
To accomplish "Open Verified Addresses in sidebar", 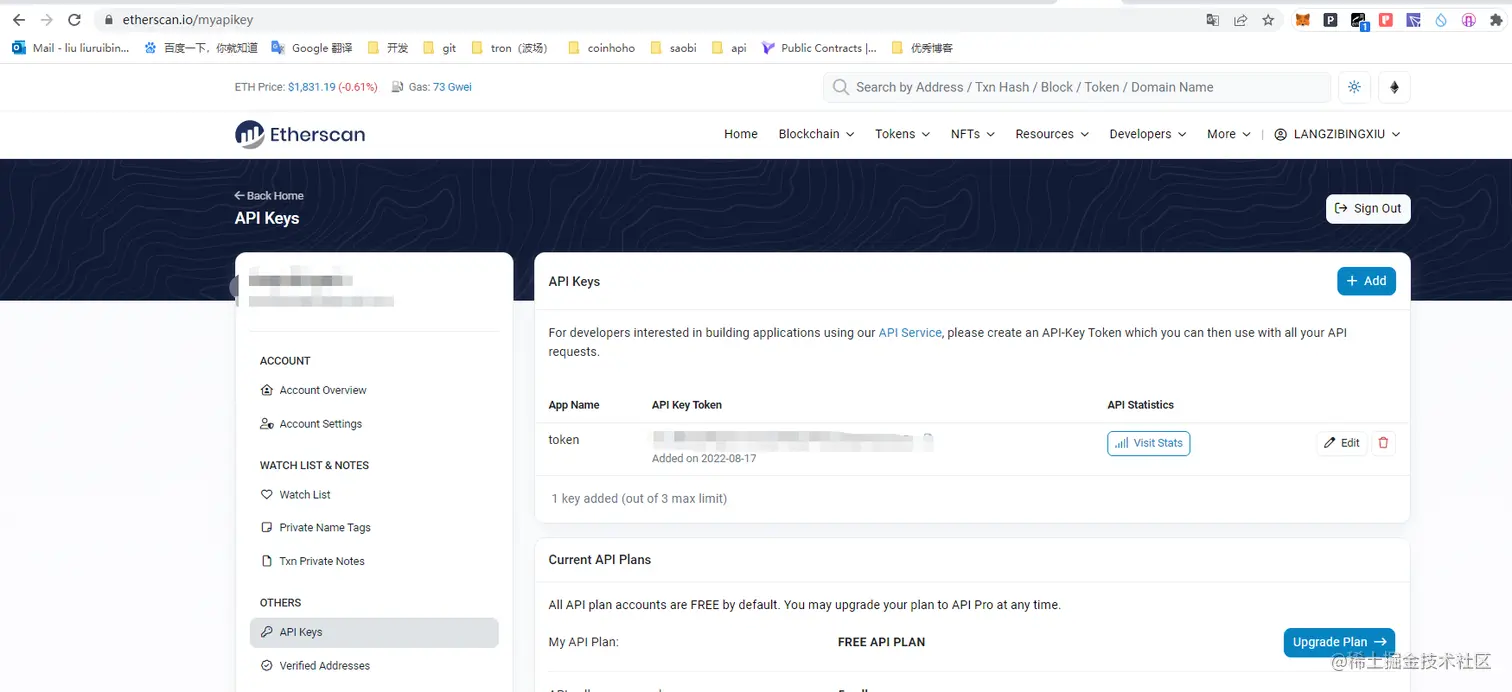I will click(x=315, y=666).
